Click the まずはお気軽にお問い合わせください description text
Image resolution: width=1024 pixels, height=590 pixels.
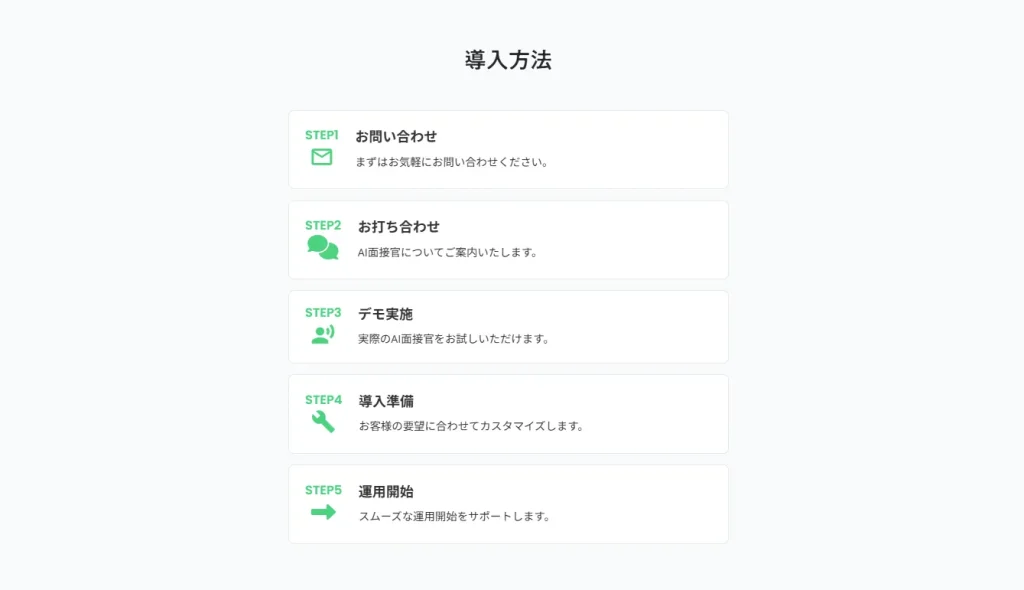(452, 162)
